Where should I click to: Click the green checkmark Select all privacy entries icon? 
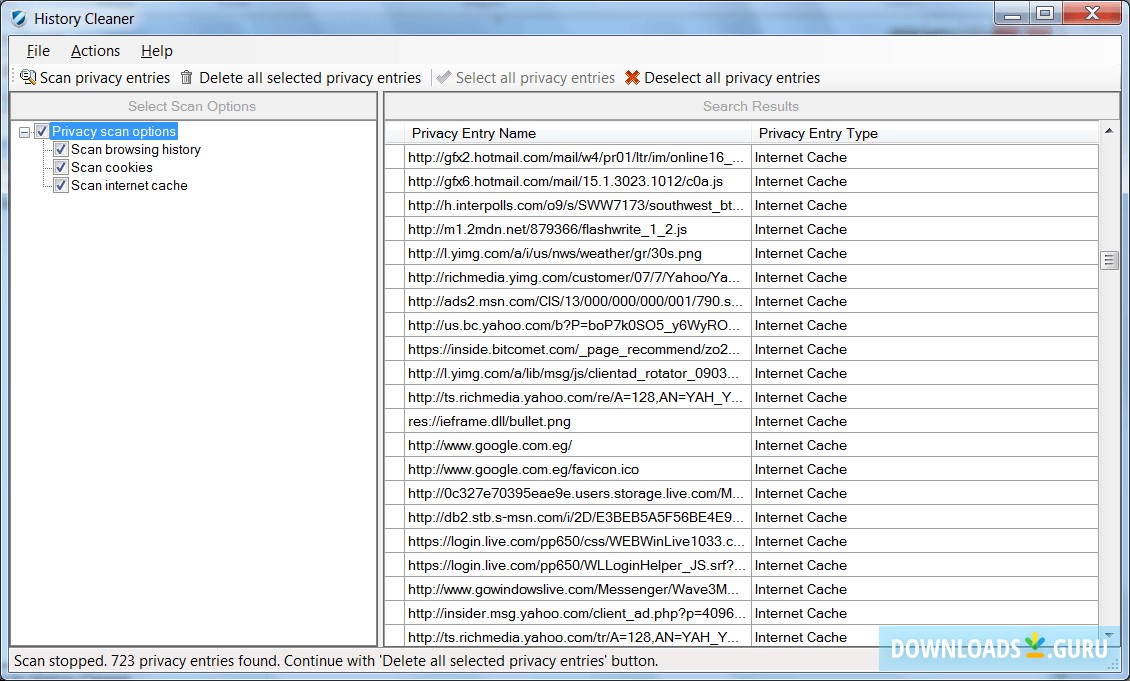(443, 77)
